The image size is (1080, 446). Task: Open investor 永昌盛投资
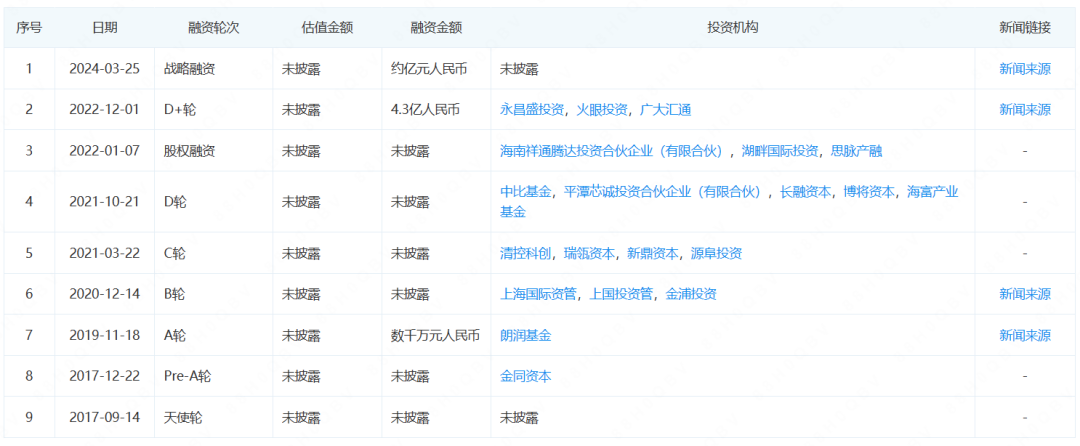tap(532, 109)
